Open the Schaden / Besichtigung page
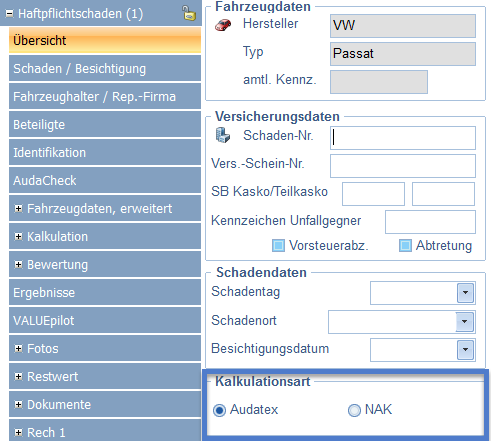Viewport: 491px width, 441px height. point(105,68)
